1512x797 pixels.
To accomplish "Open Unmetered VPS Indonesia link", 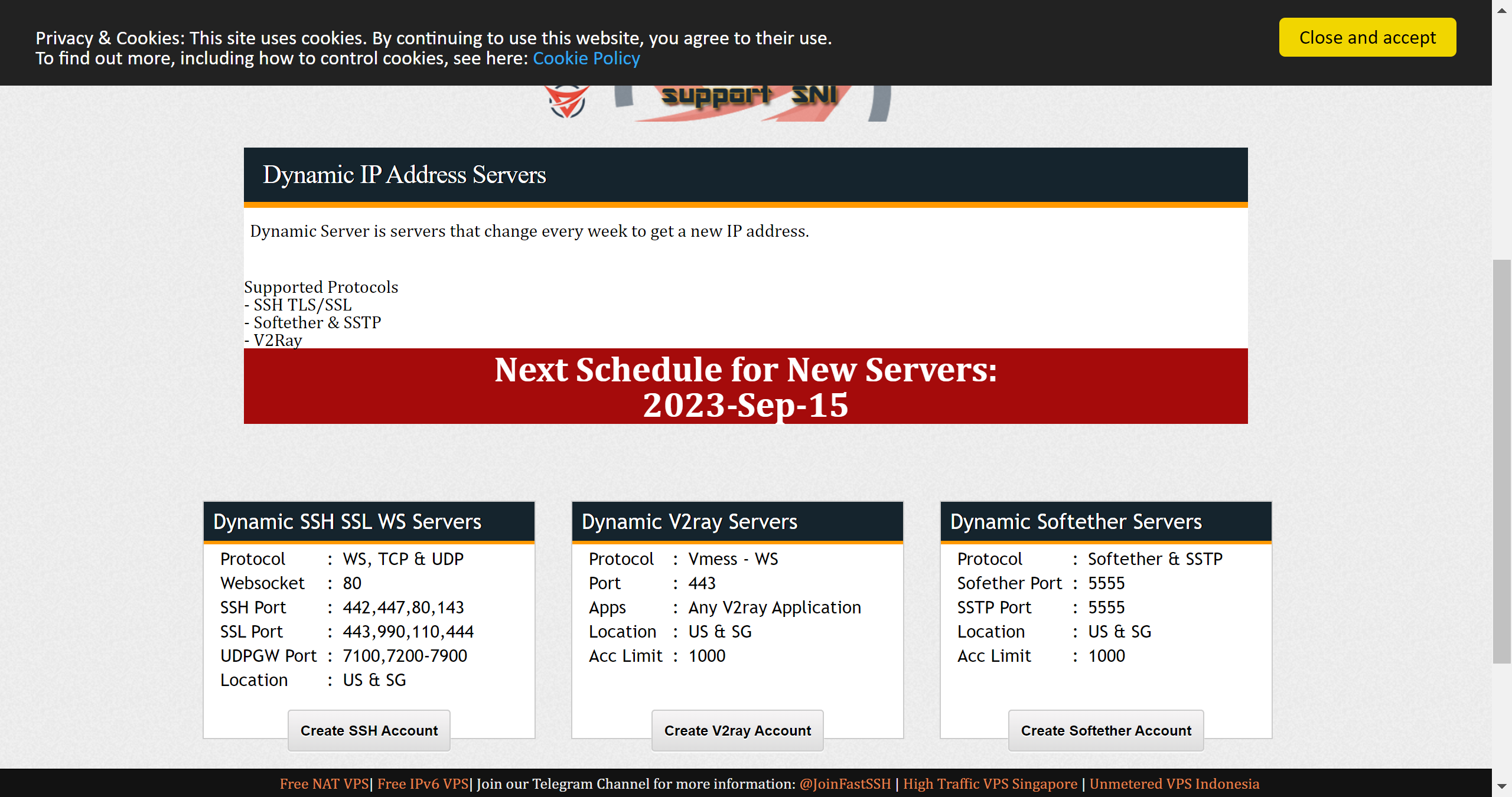I will (1174, 783).
